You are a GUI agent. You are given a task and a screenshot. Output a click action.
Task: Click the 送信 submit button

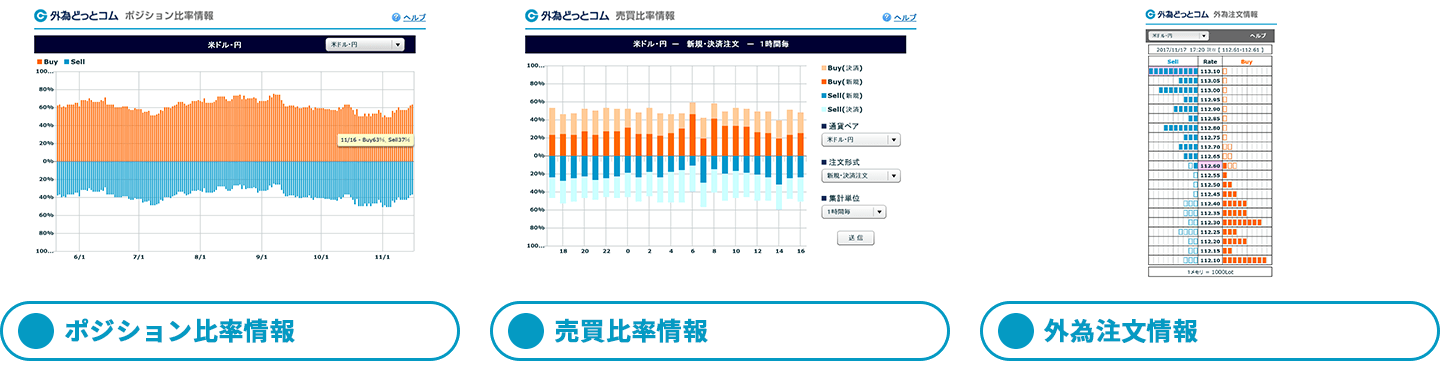pos(856,239)
